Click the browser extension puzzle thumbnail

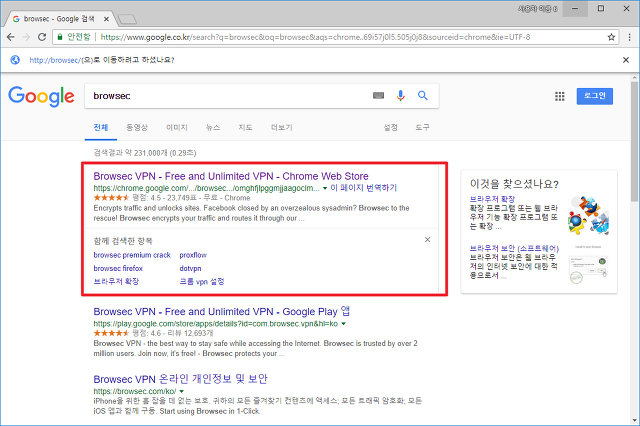(x=588, y=215)
